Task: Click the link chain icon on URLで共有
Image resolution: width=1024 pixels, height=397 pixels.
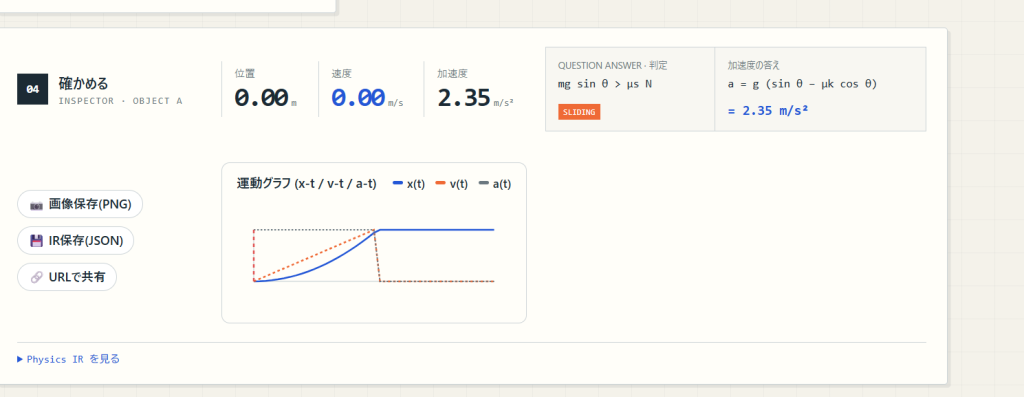Action: point(37,278)
